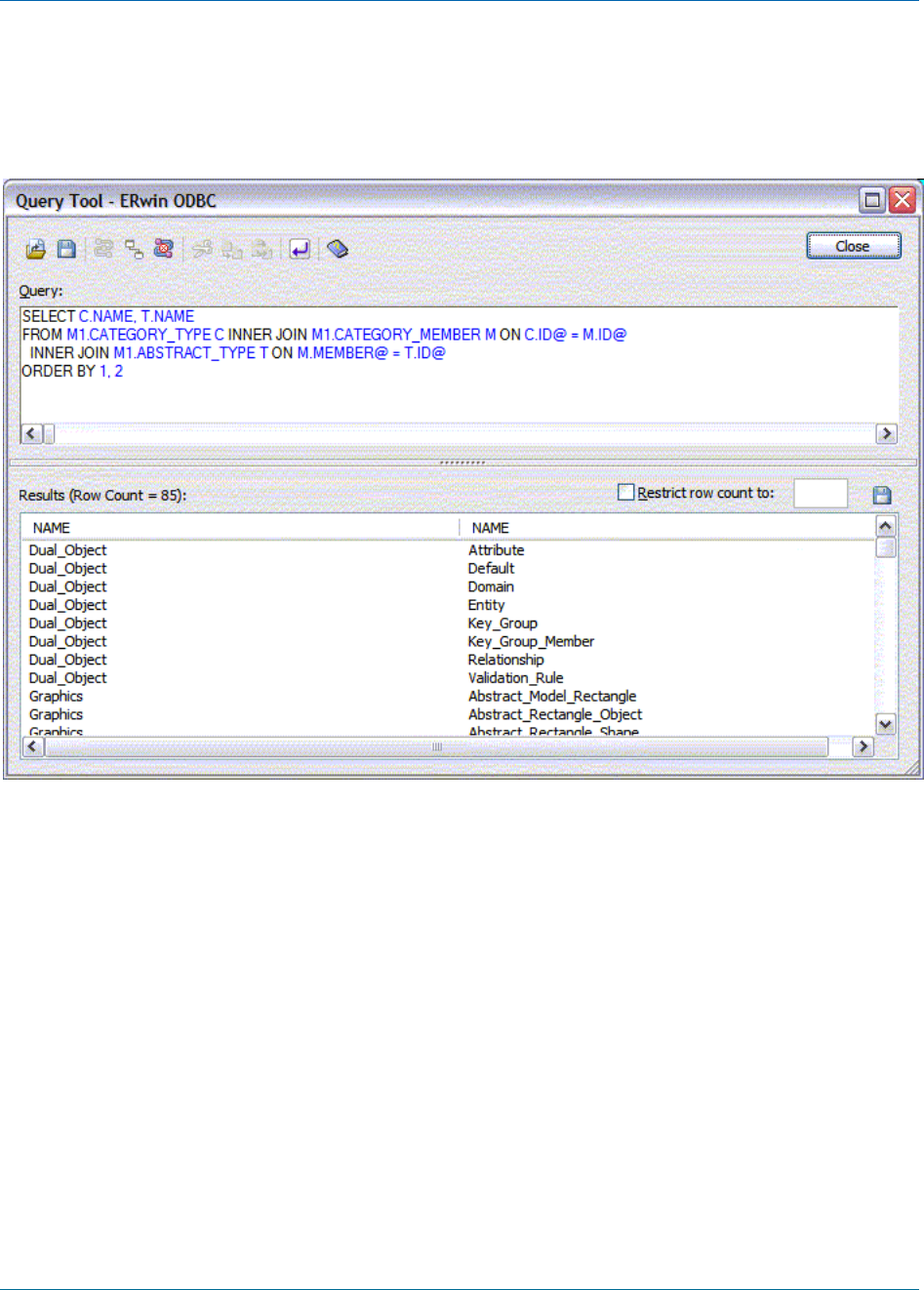The width and height of the screenshot is (924, 1290).
Task: Click the results scroll-up arrow
Action: (x=886, y=526)
